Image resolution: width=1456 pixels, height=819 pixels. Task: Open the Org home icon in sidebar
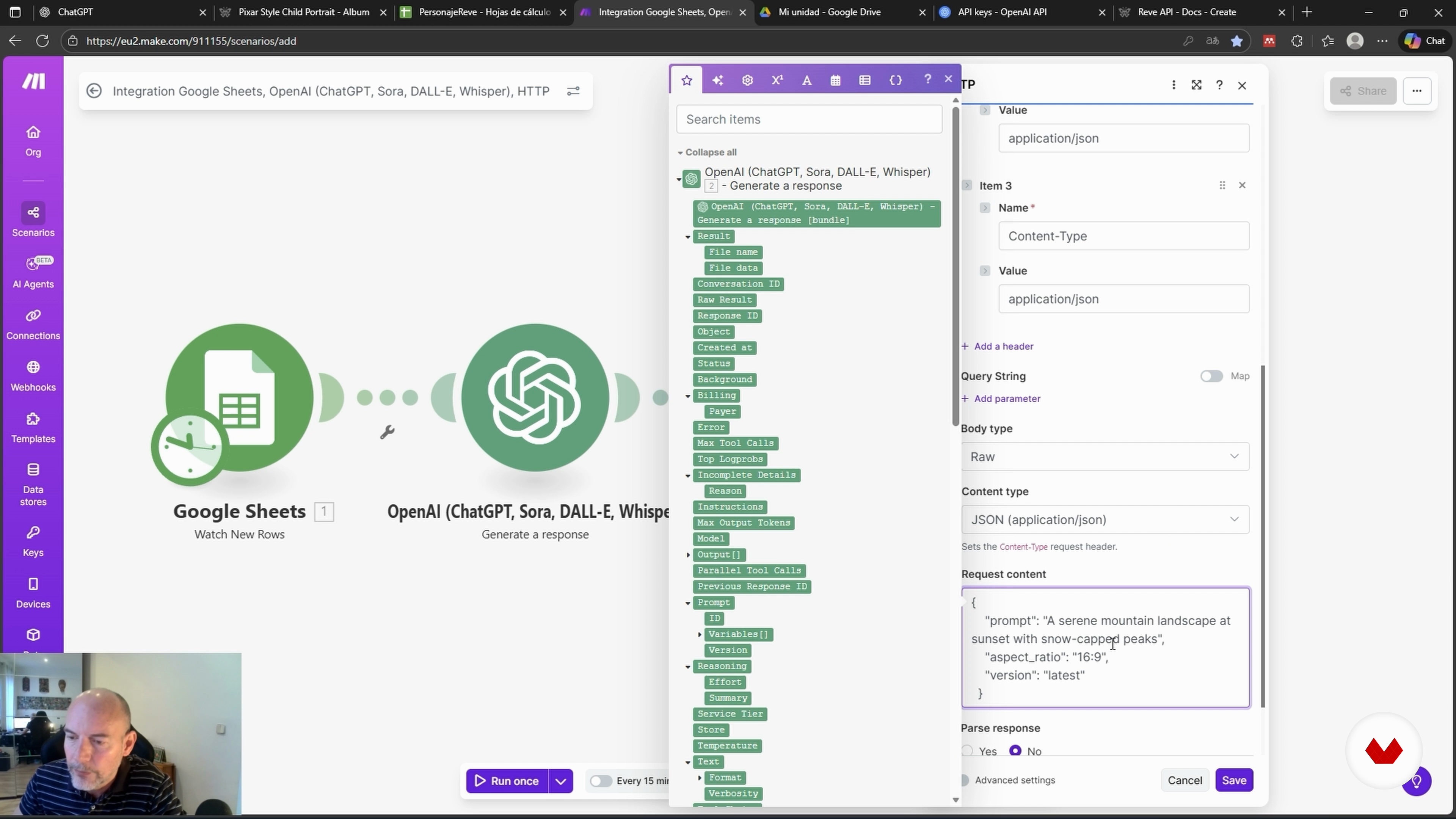(33, 141)
